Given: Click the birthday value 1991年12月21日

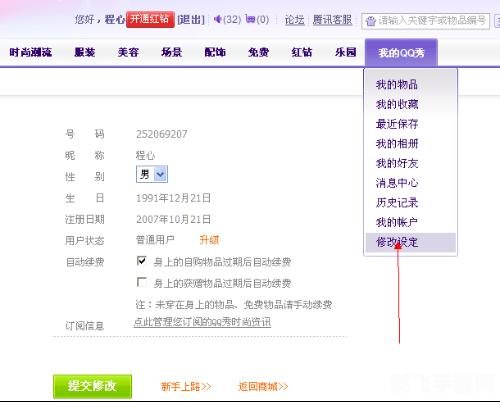Looking at the screenshot, I should [173, 198].
